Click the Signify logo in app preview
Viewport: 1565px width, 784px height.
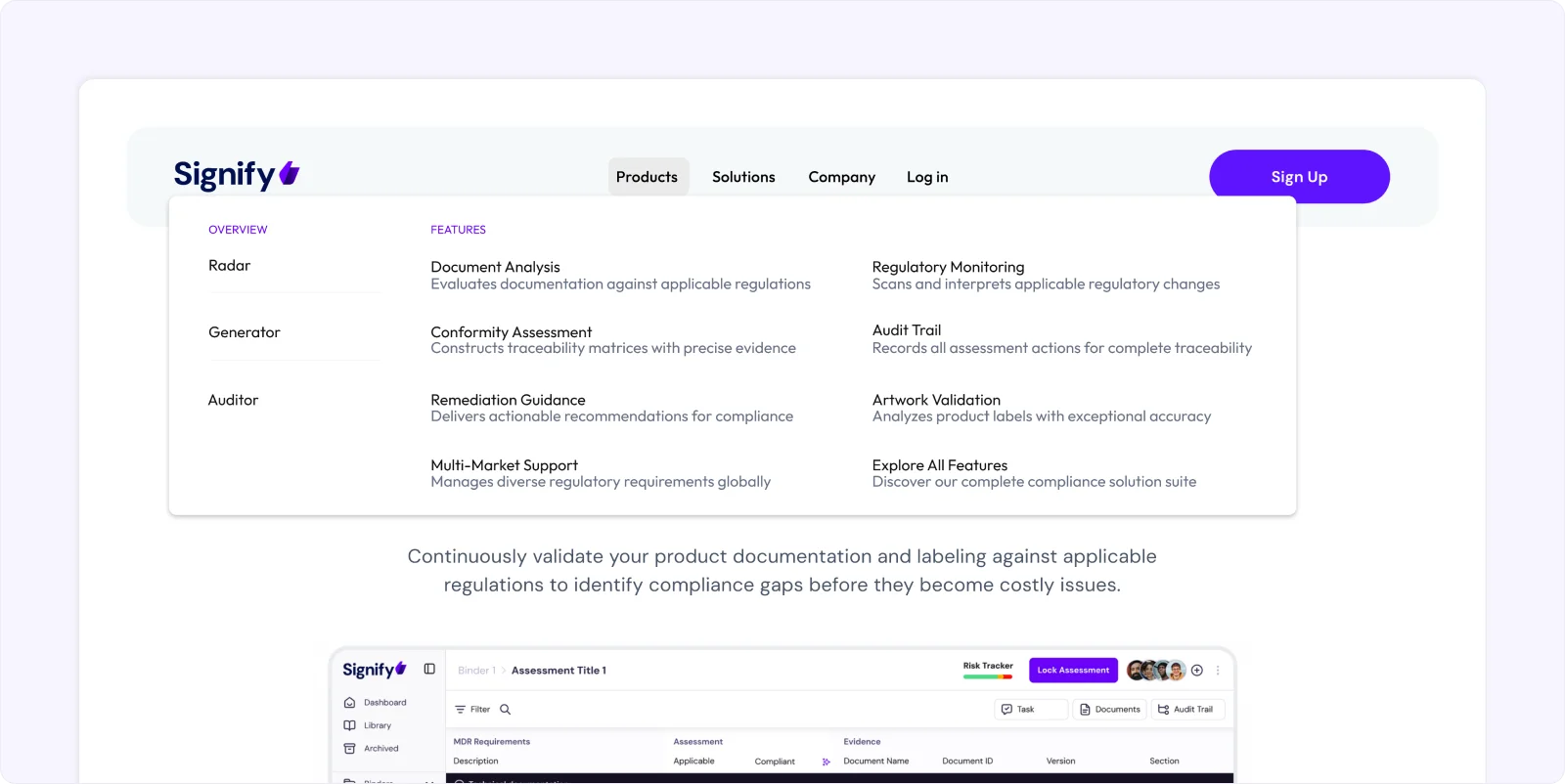coord(375,670)
